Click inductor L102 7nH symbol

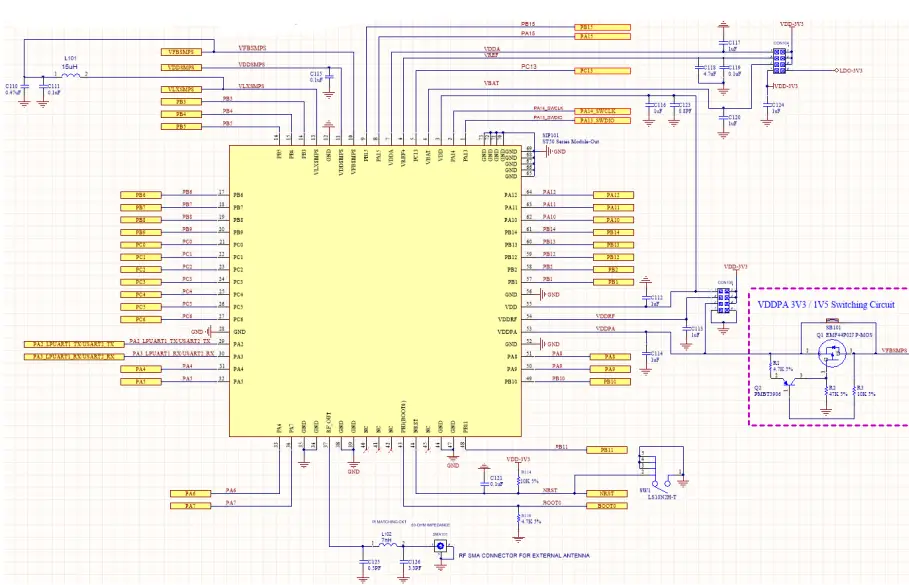point(386,545)
